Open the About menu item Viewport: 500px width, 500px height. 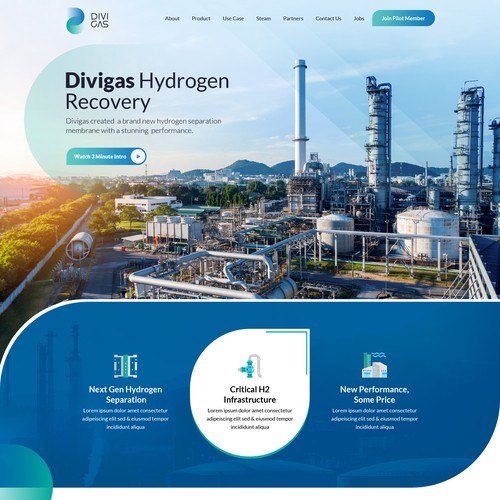pyautogui.click(x=172, y=18)
